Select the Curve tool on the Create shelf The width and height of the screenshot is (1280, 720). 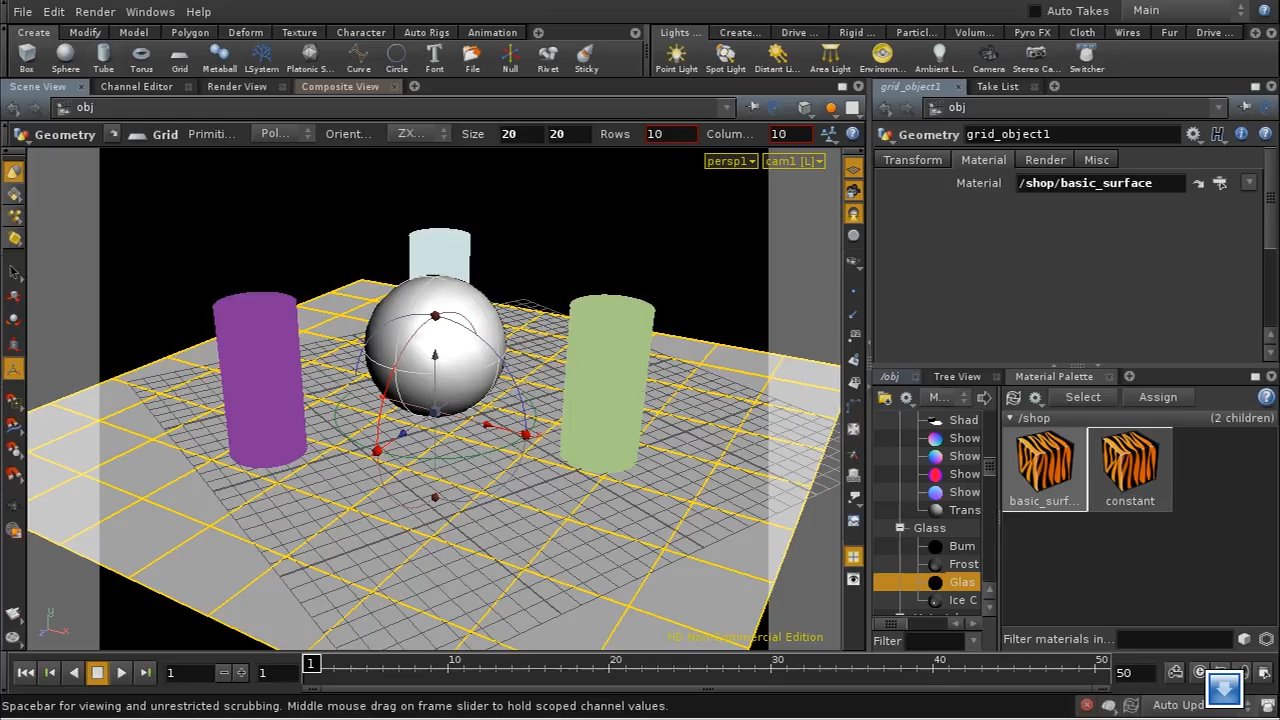point(358,57)
